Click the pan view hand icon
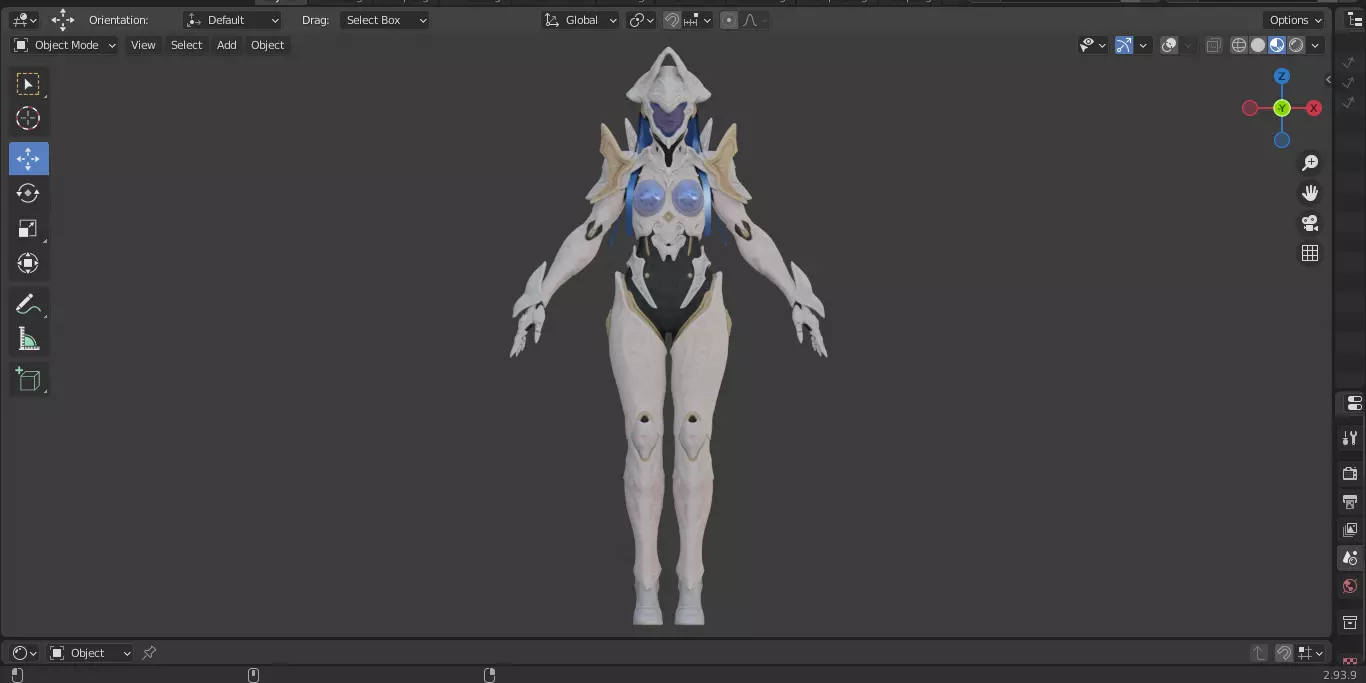This screenshot has height=683, width=1366. click(x=1310, y=193)
